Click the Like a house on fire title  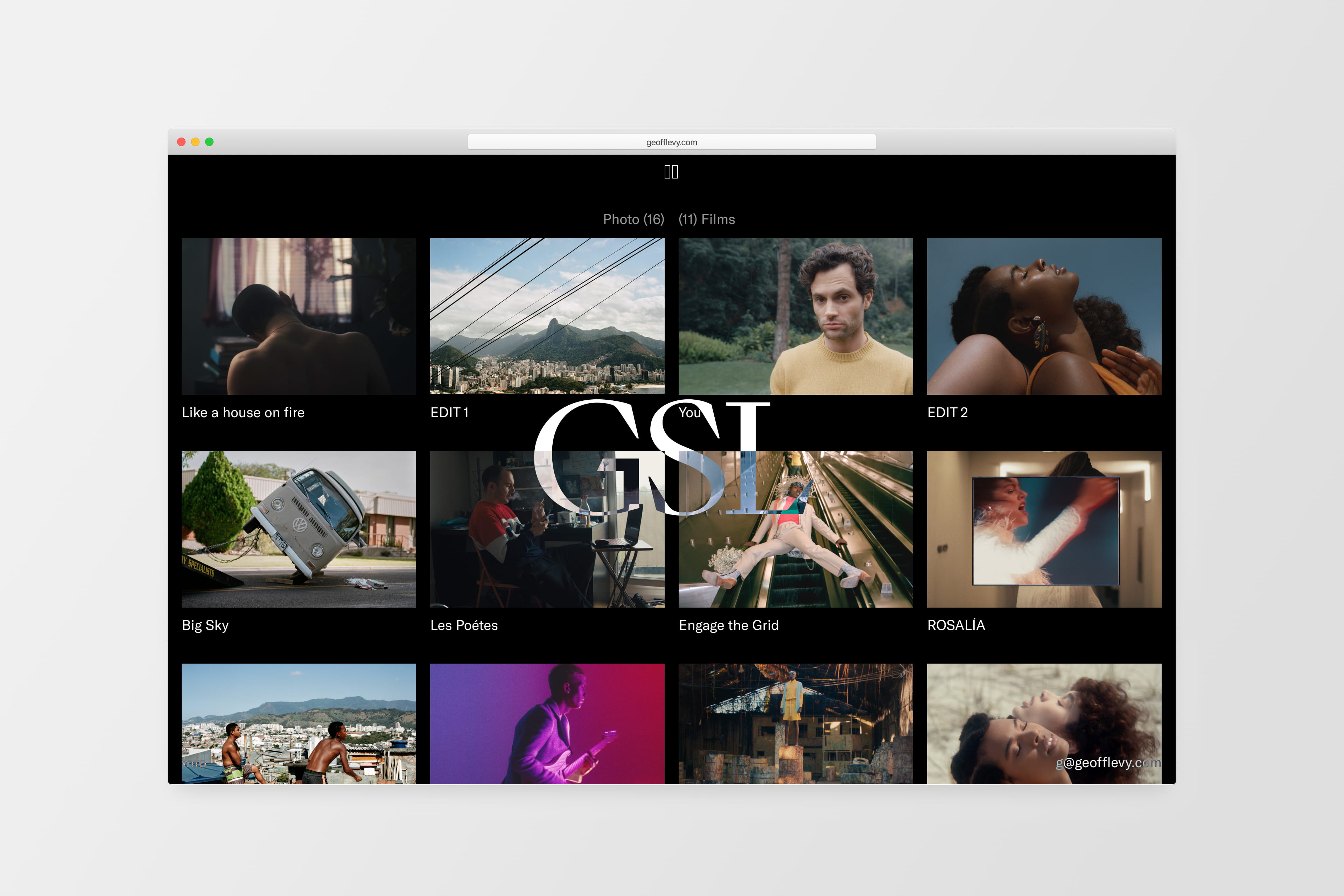243,413
